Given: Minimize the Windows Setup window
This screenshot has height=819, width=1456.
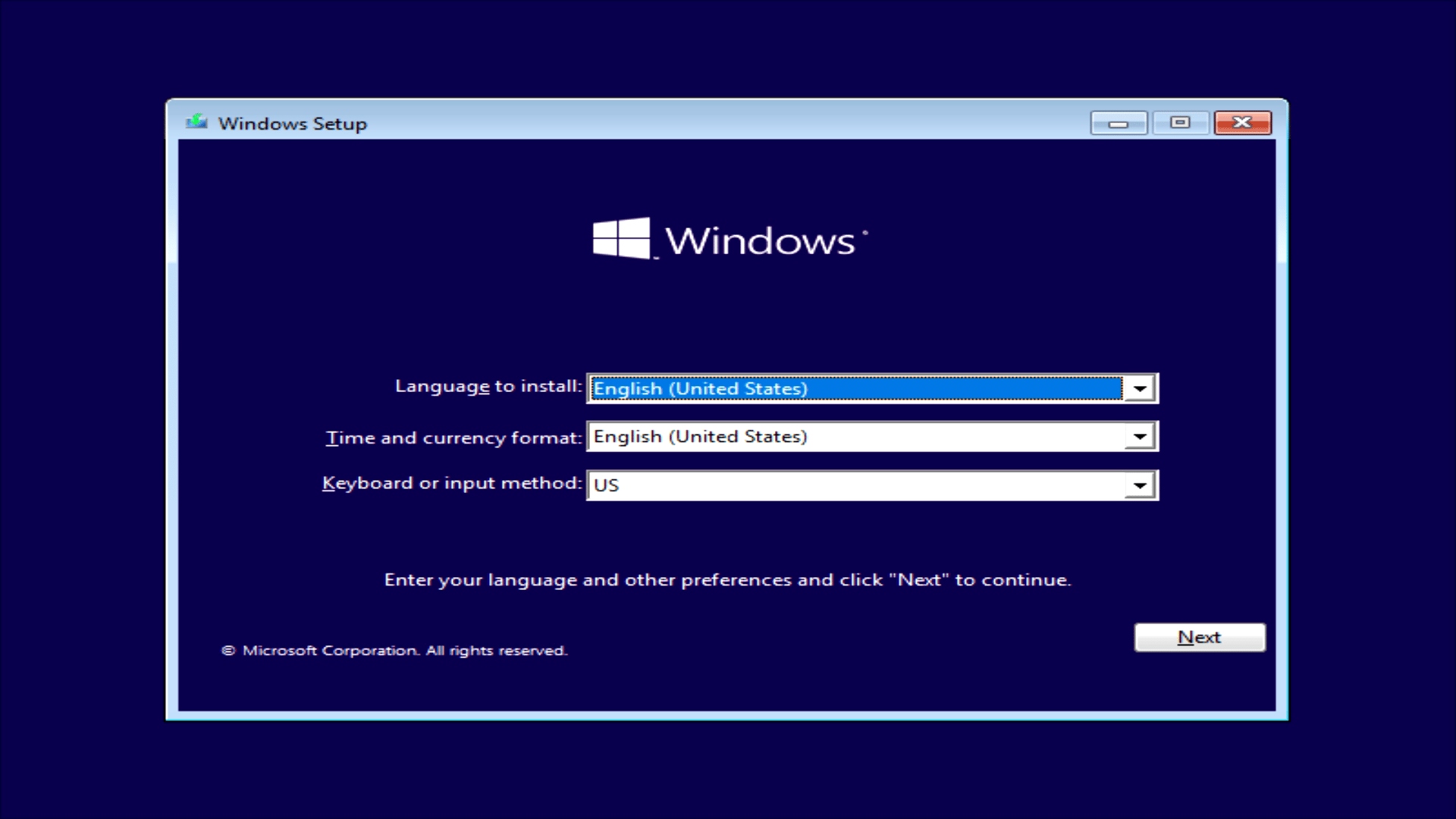Looking at the screenshot, I should [x=1119, y=123].
